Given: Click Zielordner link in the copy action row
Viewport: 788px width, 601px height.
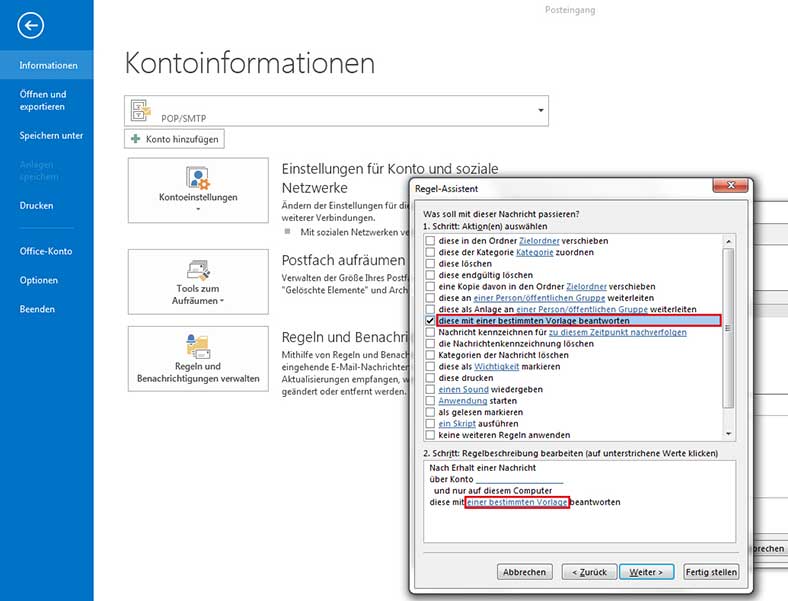Looking at the screenshot, I should pos(586,286).
